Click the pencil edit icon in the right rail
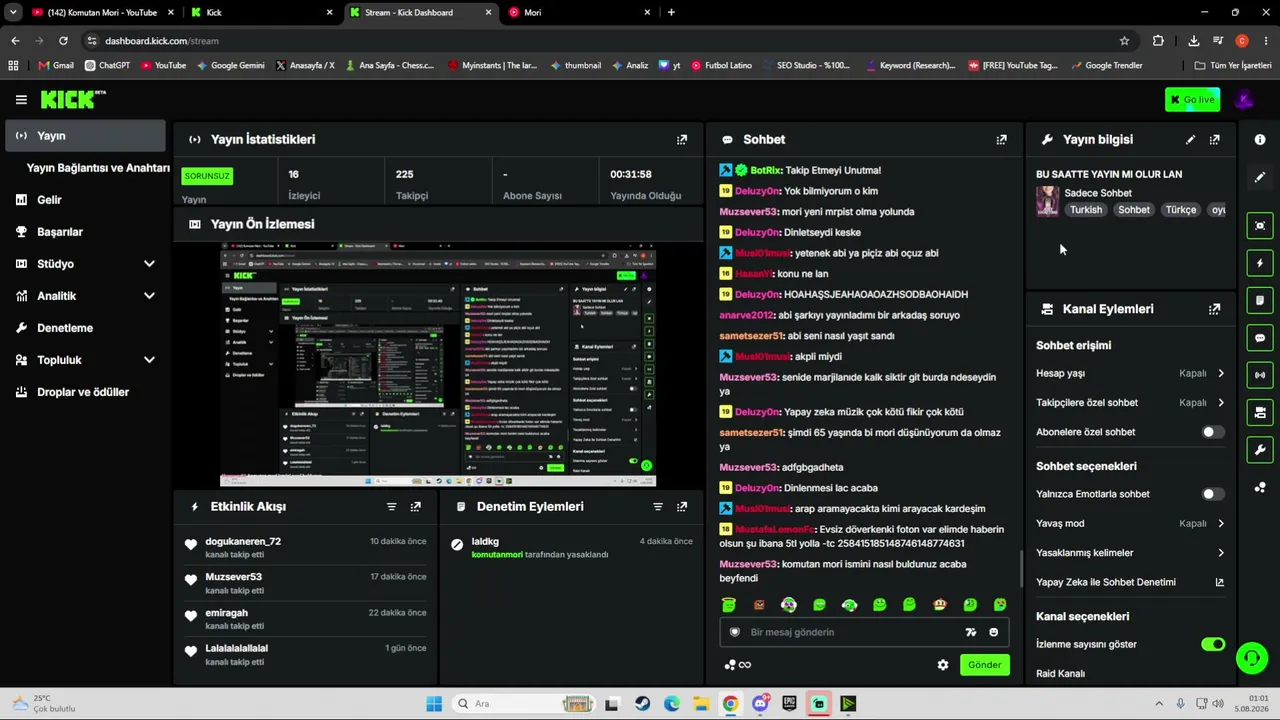1280x720 pixels. [x=1260, y=177]
